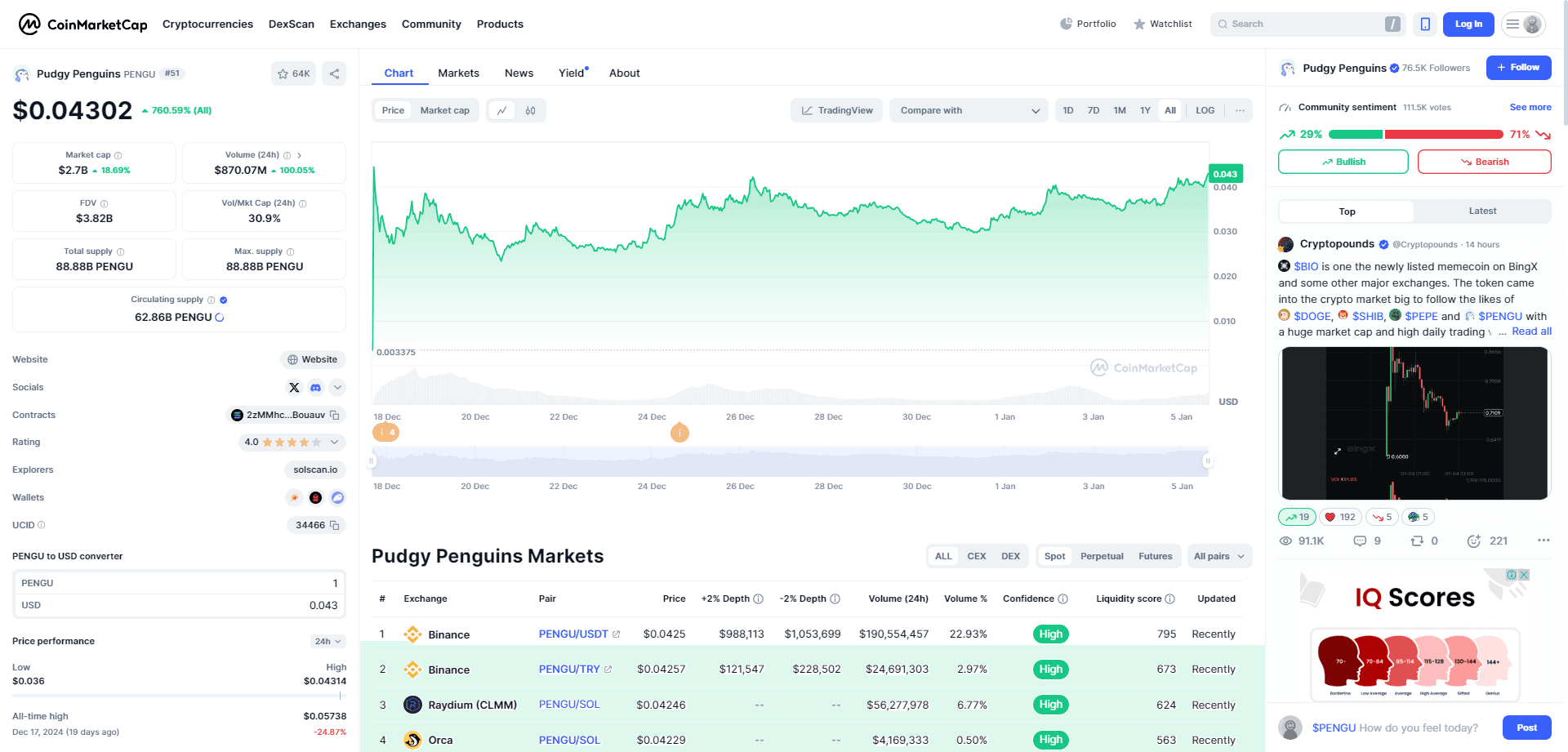Open the Compare with dropdown

[969, 110]
